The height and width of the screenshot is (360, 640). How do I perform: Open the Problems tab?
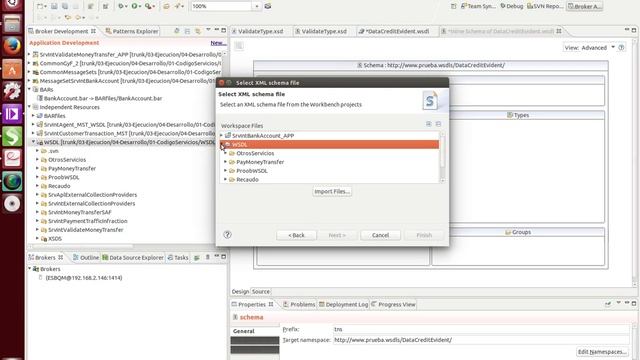[x=299, y=304]
